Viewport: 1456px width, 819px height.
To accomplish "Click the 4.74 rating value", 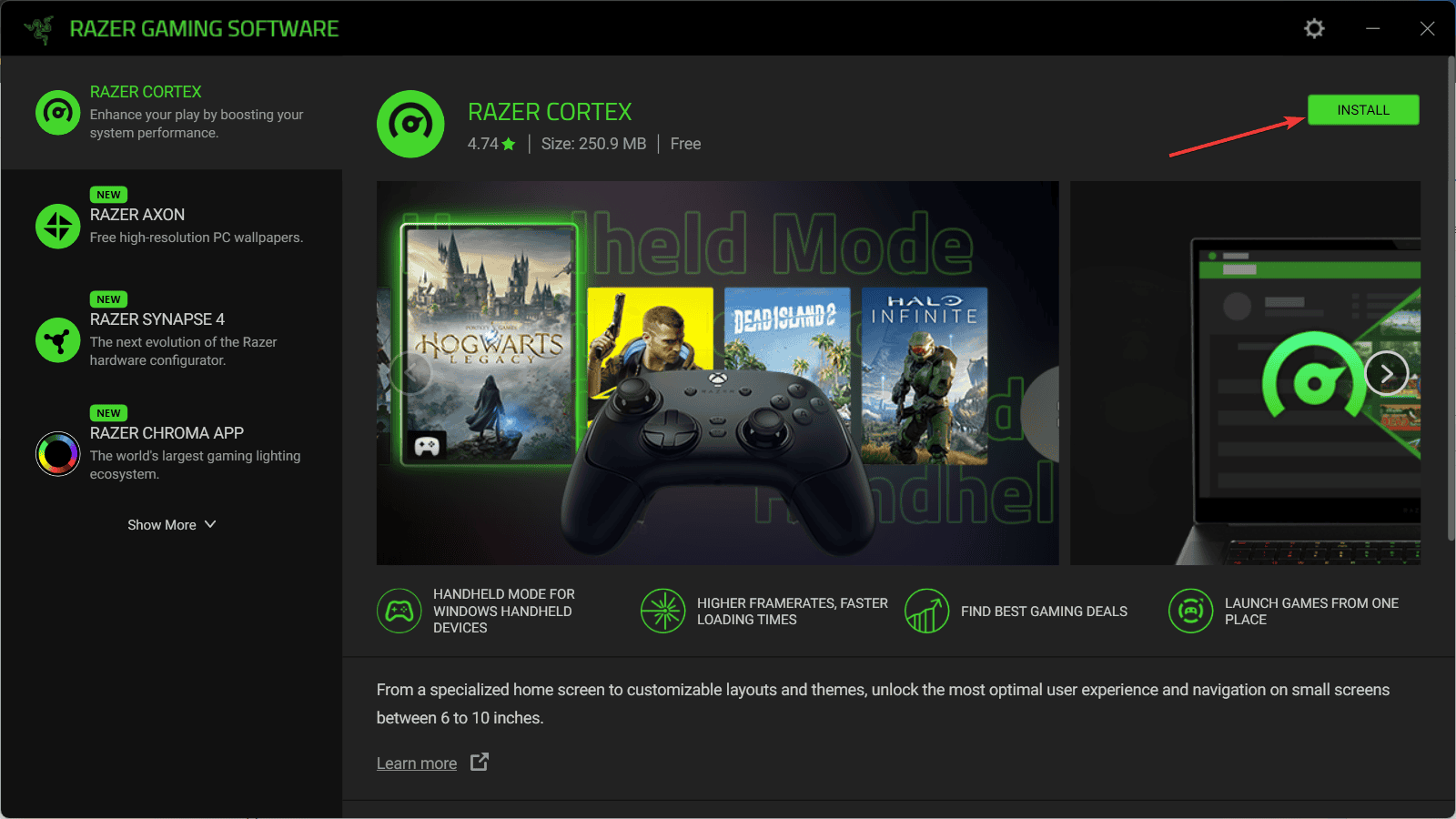I will click(483, 144).
